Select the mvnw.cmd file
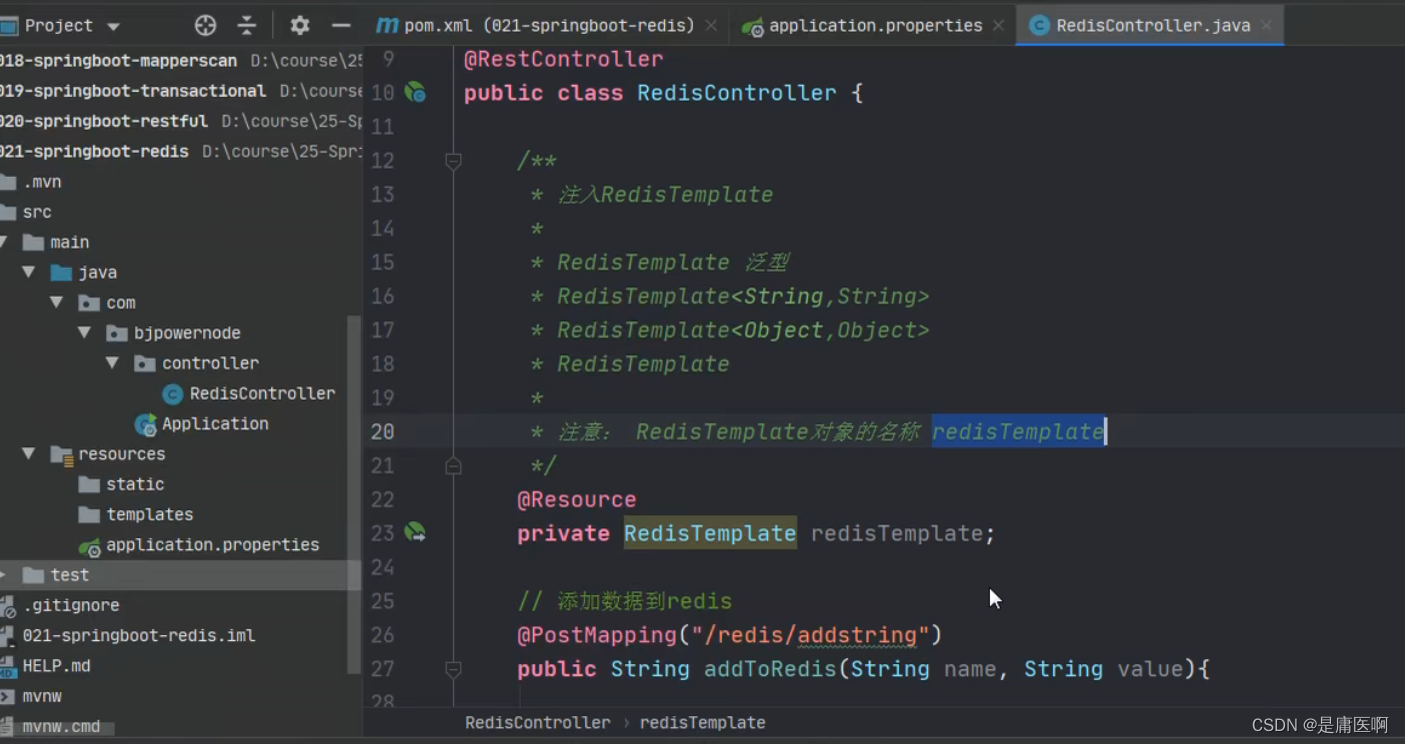The width and height of the screenshot is (1405, 744). point(61,726)
